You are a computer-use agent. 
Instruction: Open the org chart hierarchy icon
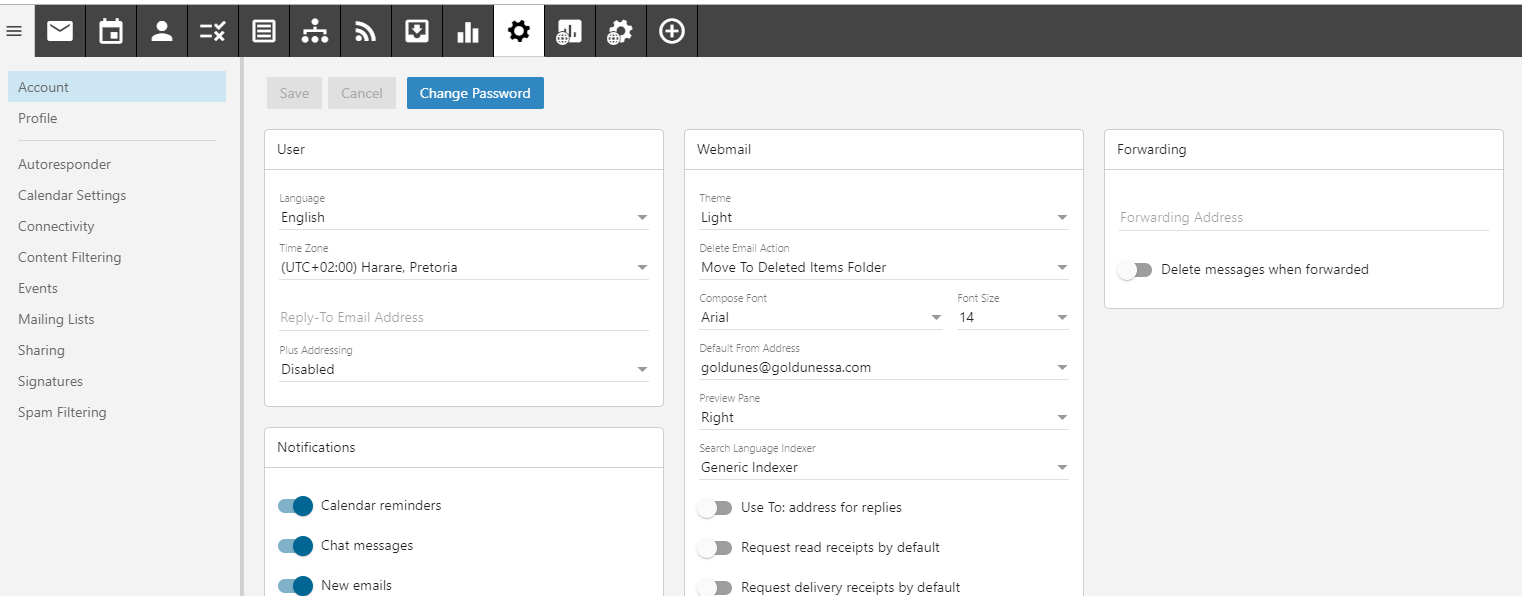(315, 32)
